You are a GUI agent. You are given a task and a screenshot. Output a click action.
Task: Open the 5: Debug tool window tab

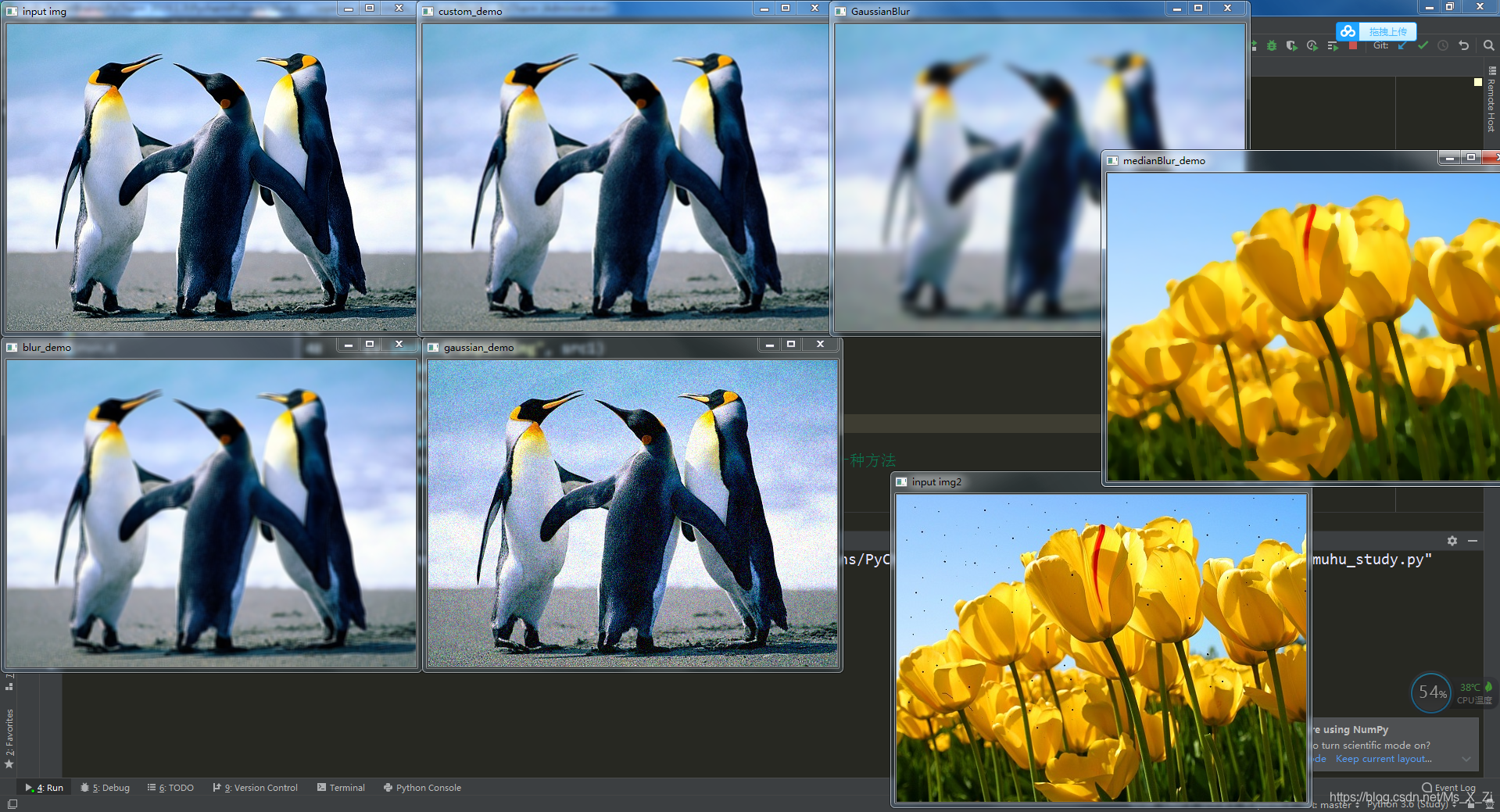tap(106, 788)
